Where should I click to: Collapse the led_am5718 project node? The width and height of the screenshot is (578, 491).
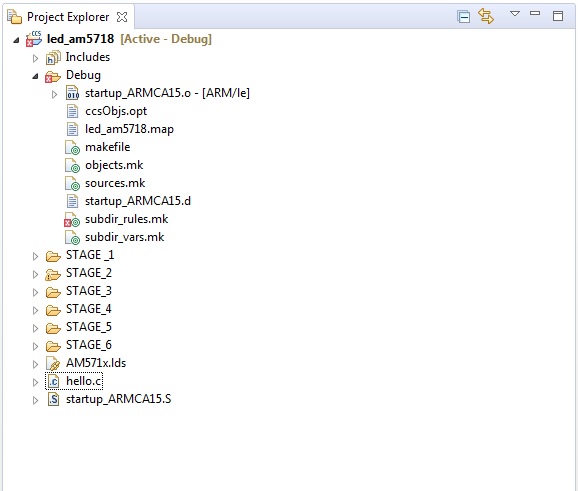pyautogui.click(x=16, y=40)
